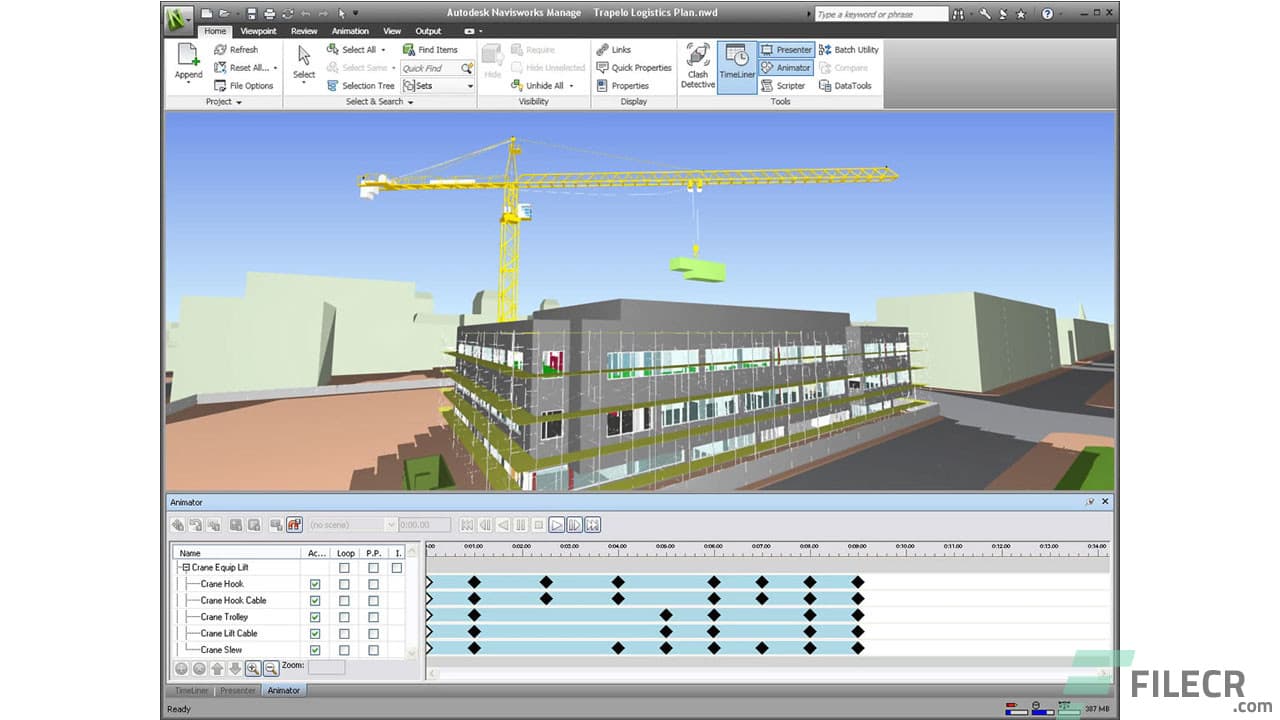Viewport: 1280px width, 720px height.
Task: Open the Clash Detective tool
Action: (x=697, y=67)
